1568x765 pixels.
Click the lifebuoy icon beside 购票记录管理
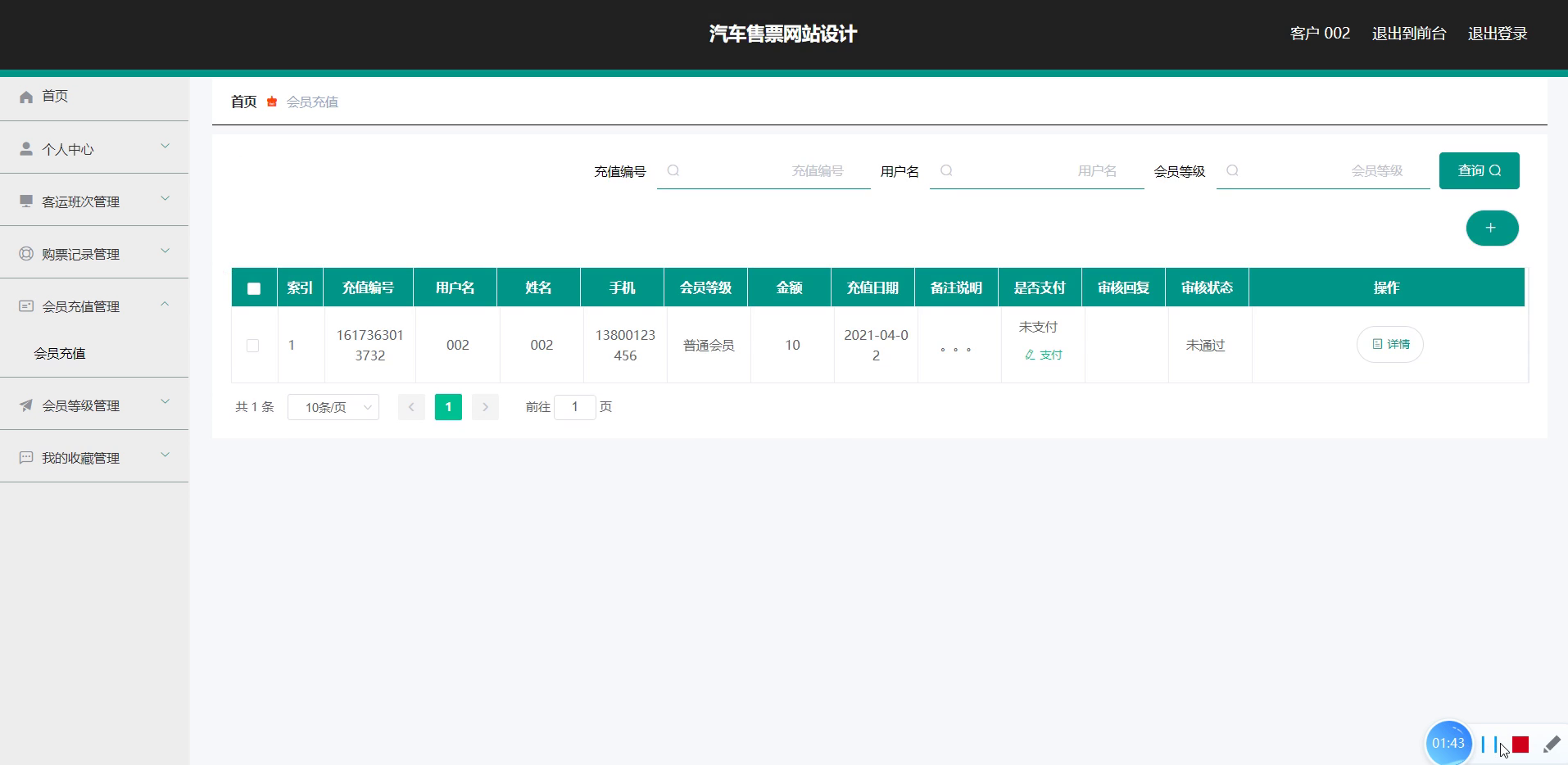pyautogui.click(x=26, y=254)
